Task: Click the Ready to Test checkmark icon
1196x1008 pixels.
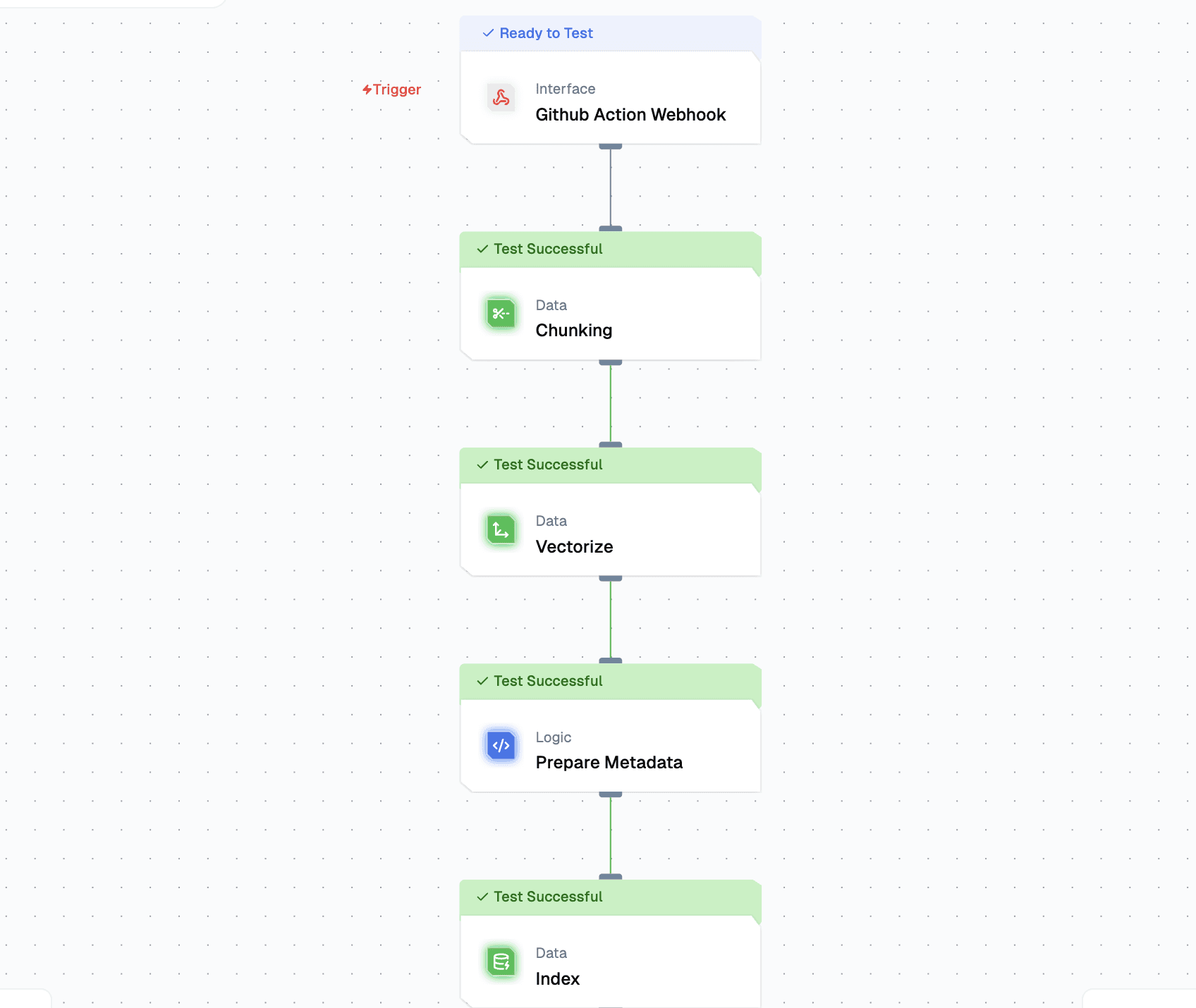Action: pyautogui.click(x=487, y=33)
